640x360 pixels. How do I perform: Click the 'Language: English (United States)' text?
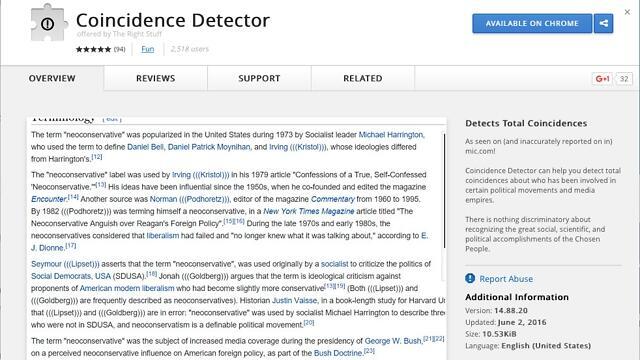click(x=528, y=346)
